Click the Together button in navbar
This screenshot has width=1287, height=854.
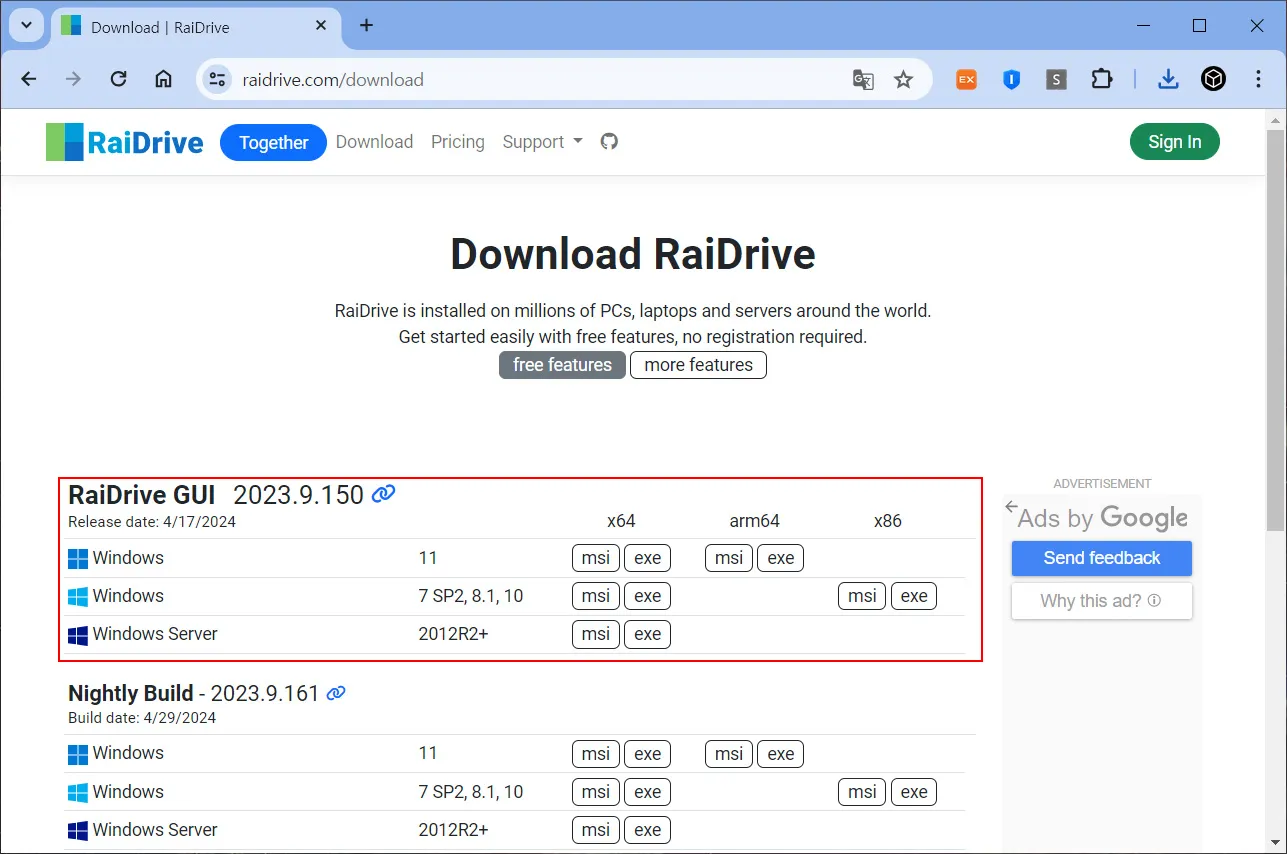pos(273,142)
